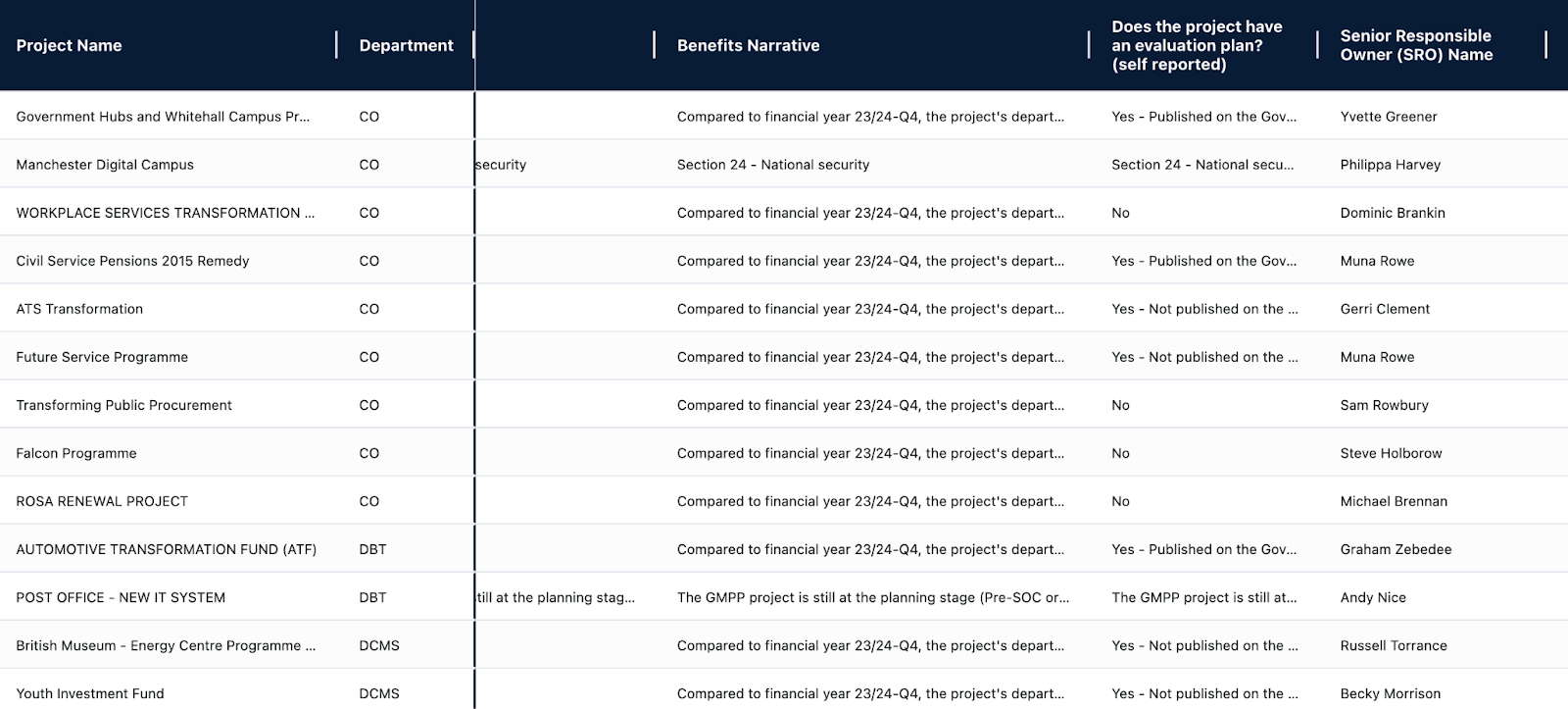Click truncated 'security' cell in Manchester row

click(x=501, y=165)
